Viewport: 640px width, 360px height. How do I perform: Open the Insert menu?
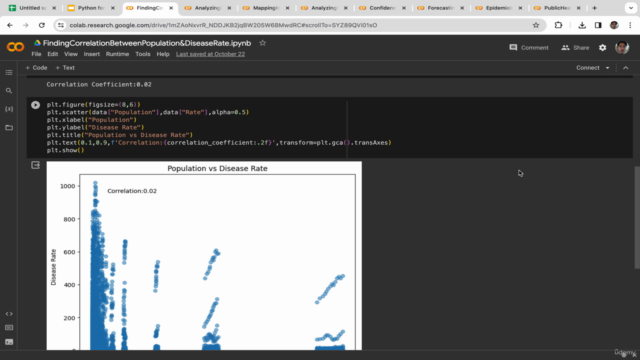tap(91, 54)
